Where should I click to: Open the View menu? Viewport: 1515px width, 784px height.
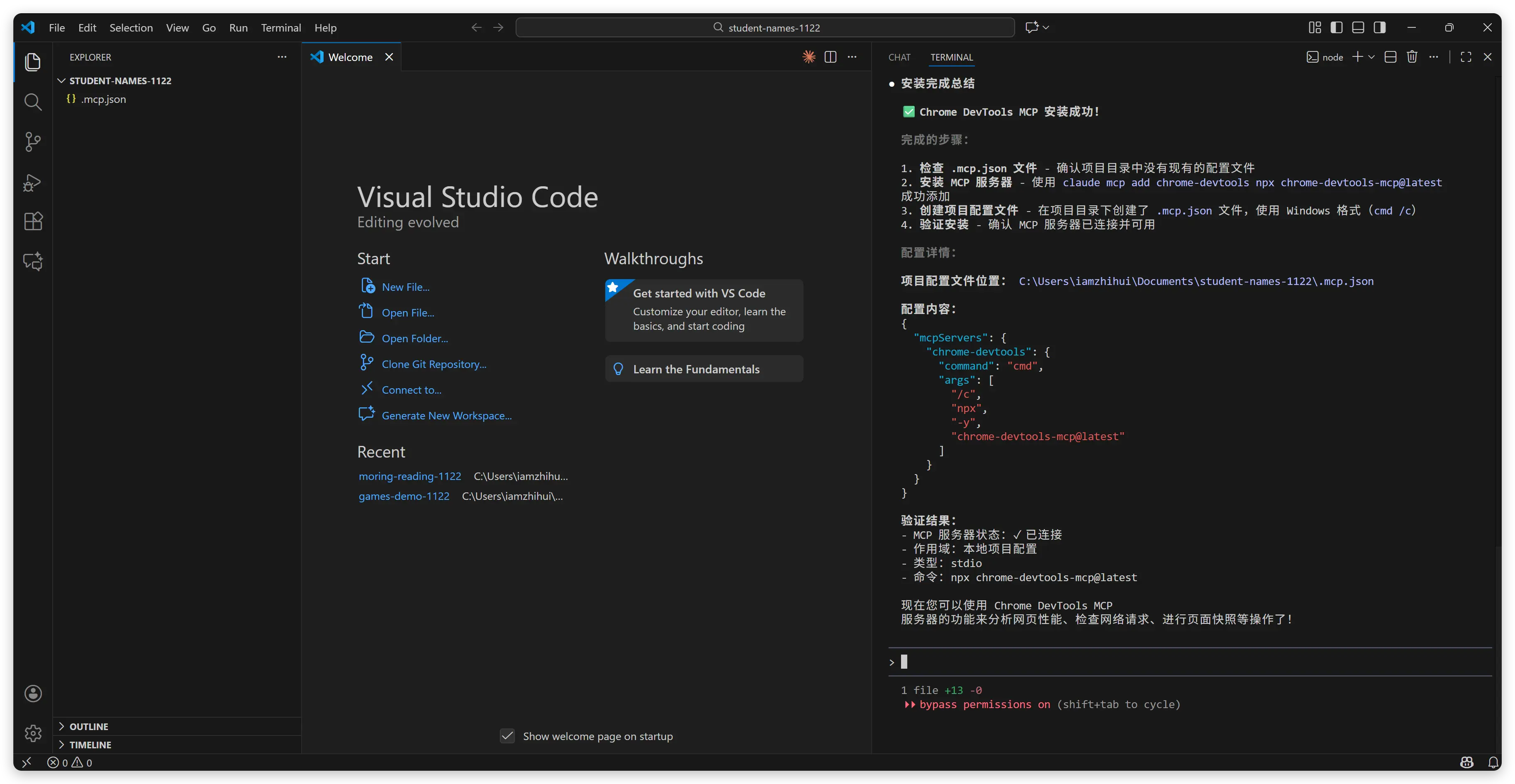[x=177, y=28]
